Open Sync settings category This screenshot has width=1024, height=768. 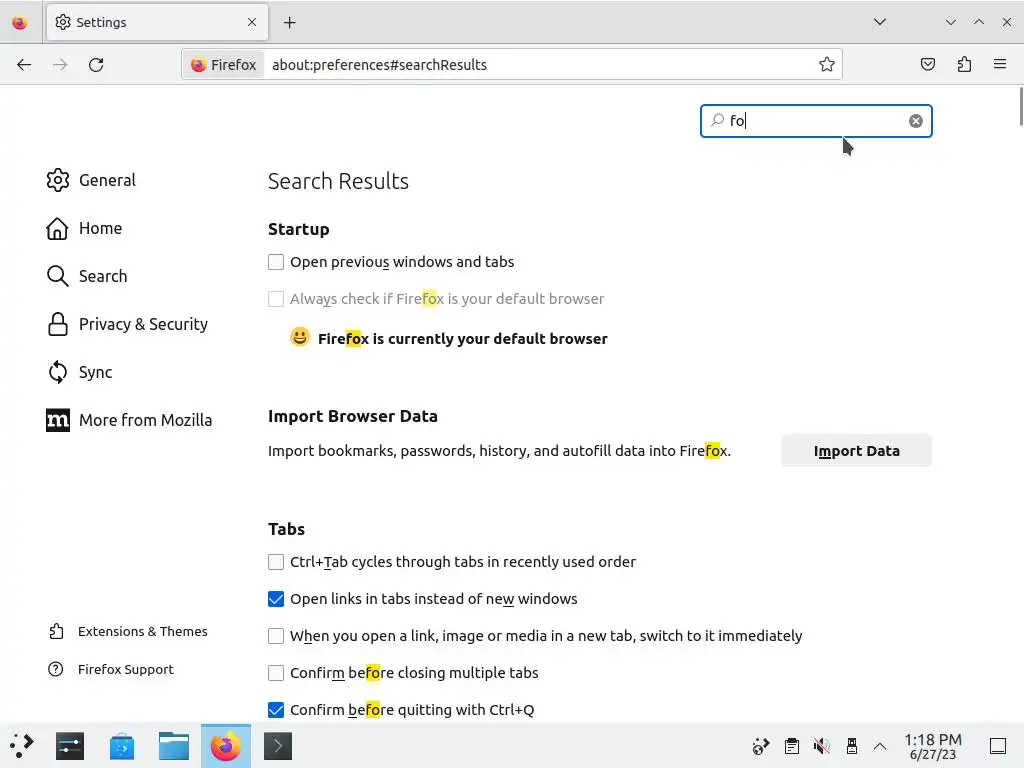(x=80, y=372)
